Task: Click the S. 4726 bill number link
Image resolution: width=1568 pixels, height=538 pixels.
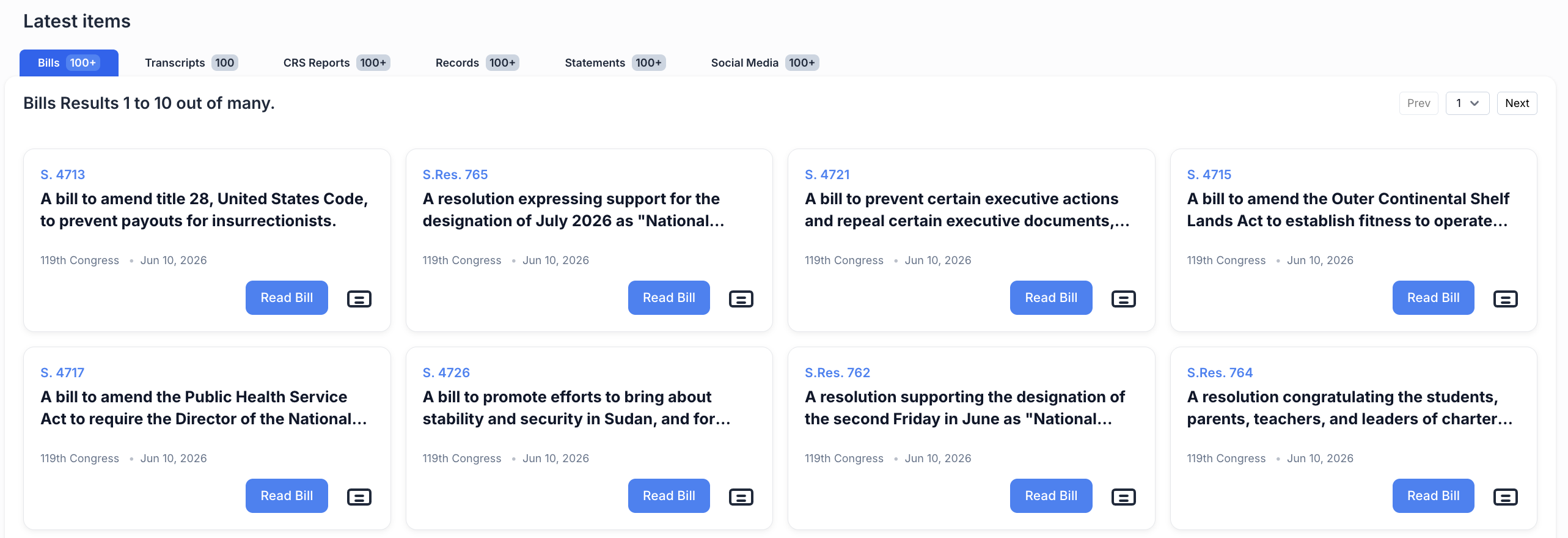Action: click(x=446, y=373)
